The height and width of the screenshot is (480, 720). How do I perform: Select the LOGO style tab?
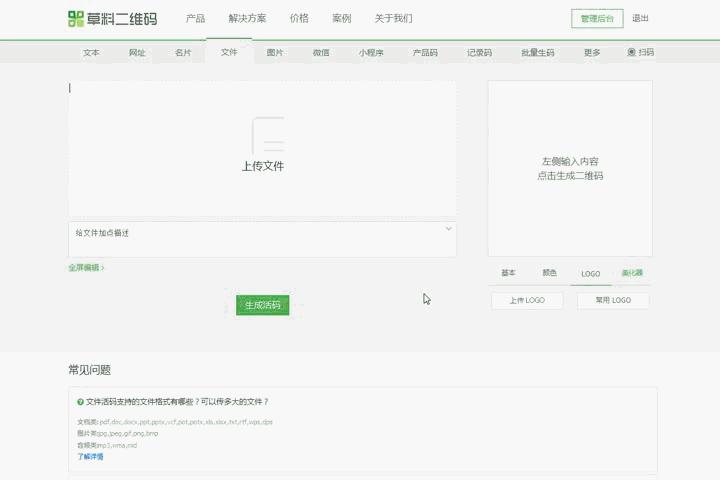591,274
